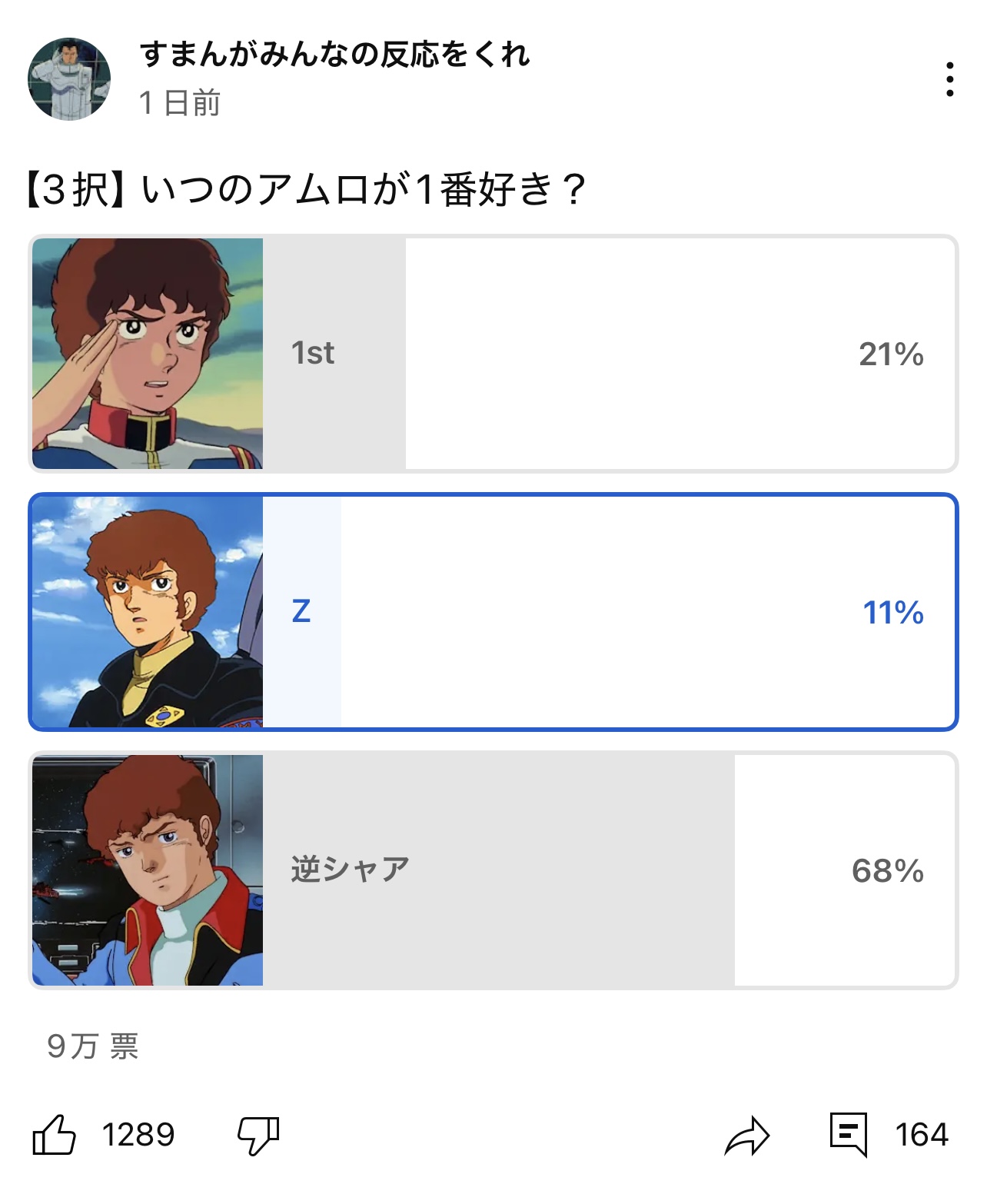Click the 11% result on Z option

tap(893, 613)
